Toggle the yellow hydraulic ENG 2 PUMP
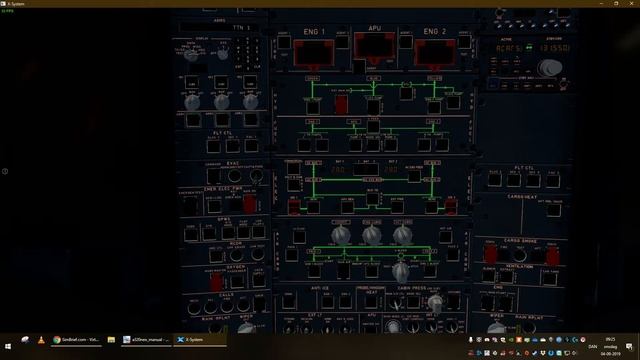The width and height of the screenshot is (640, 360). pos(434,107)
